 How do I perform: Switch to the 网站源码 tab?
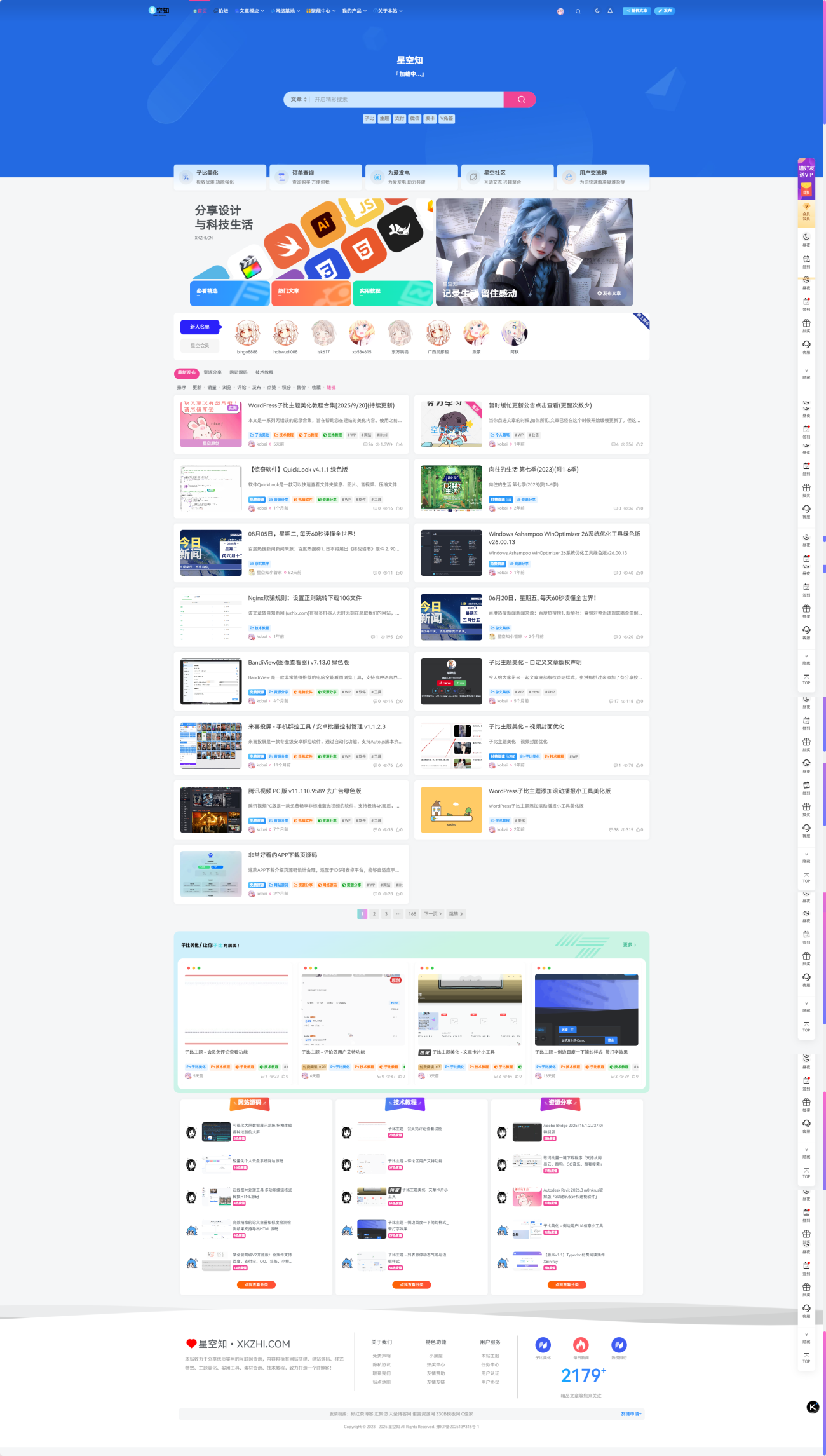238,372
